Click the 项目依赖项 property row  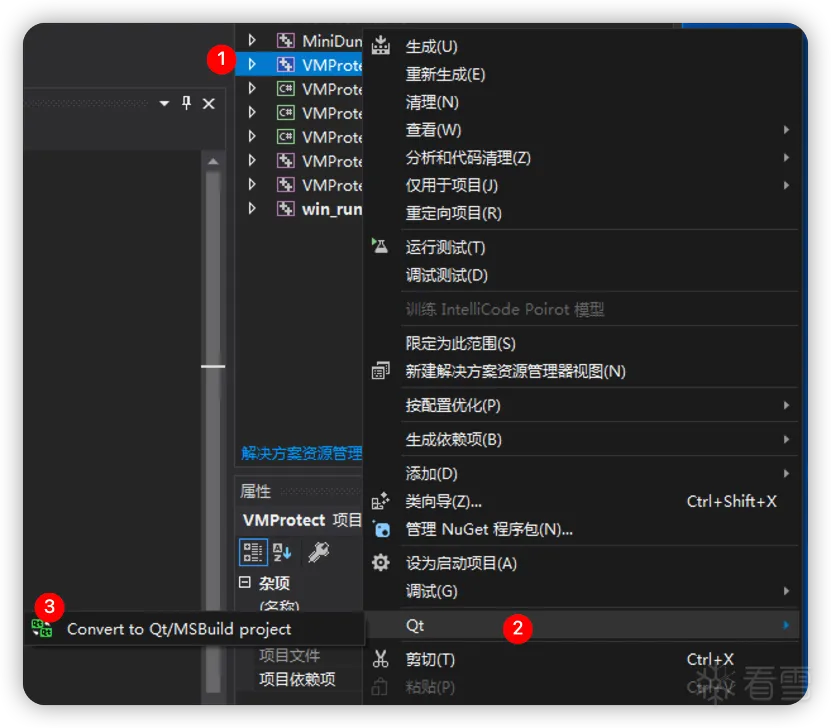tap(298, 679)
